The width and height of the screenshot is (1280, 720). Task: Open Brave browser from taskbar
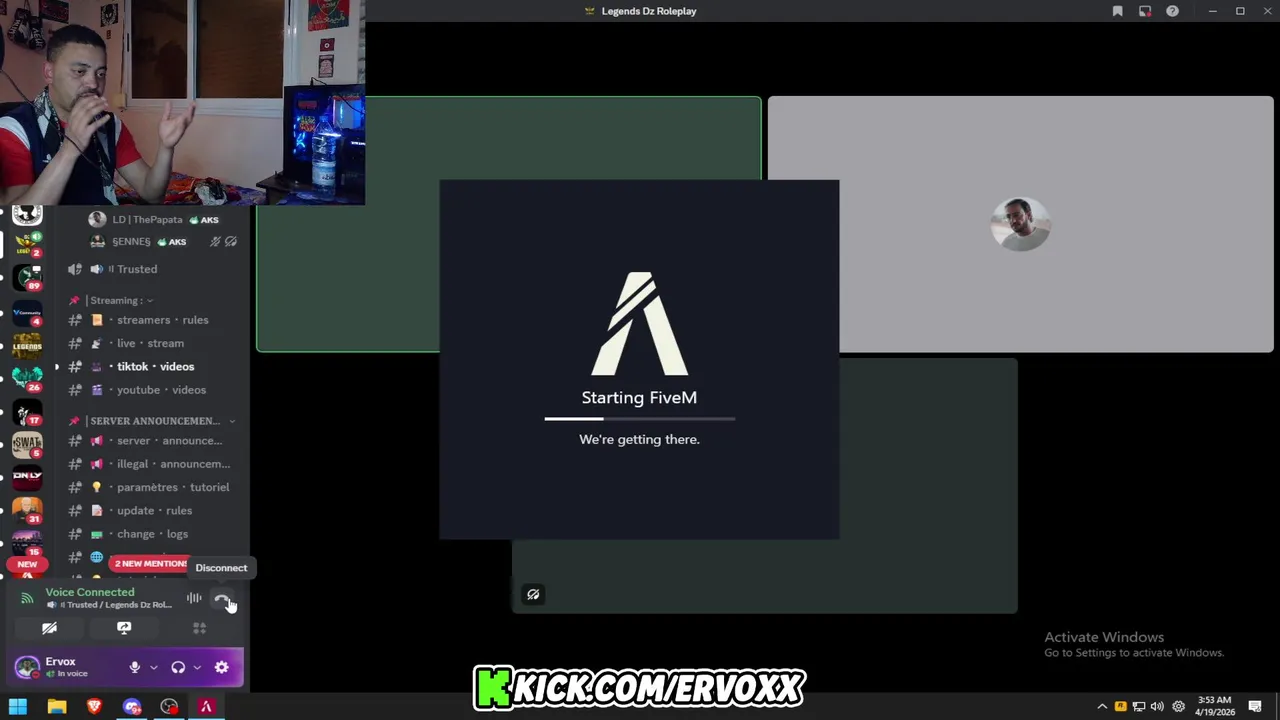click(x=94, y=707)
